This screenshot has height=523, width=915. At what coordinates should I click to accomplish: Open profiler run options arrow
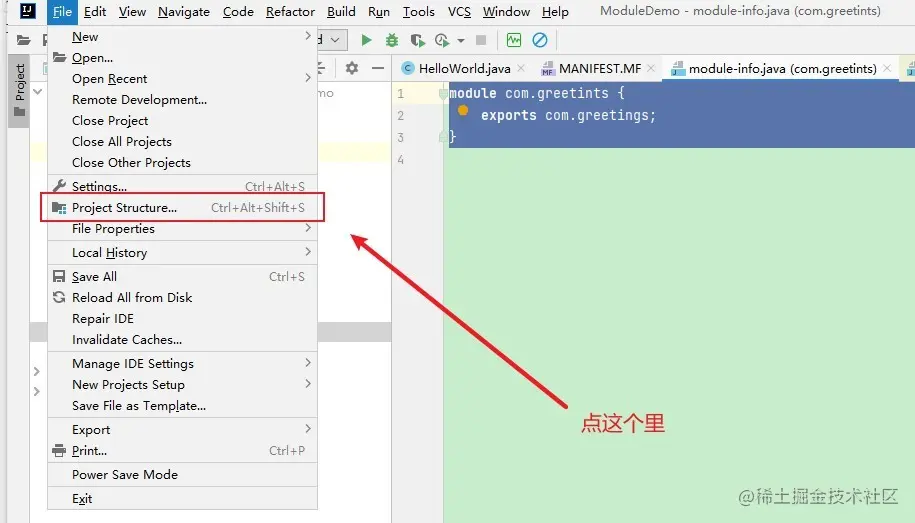tap(460, 40)
